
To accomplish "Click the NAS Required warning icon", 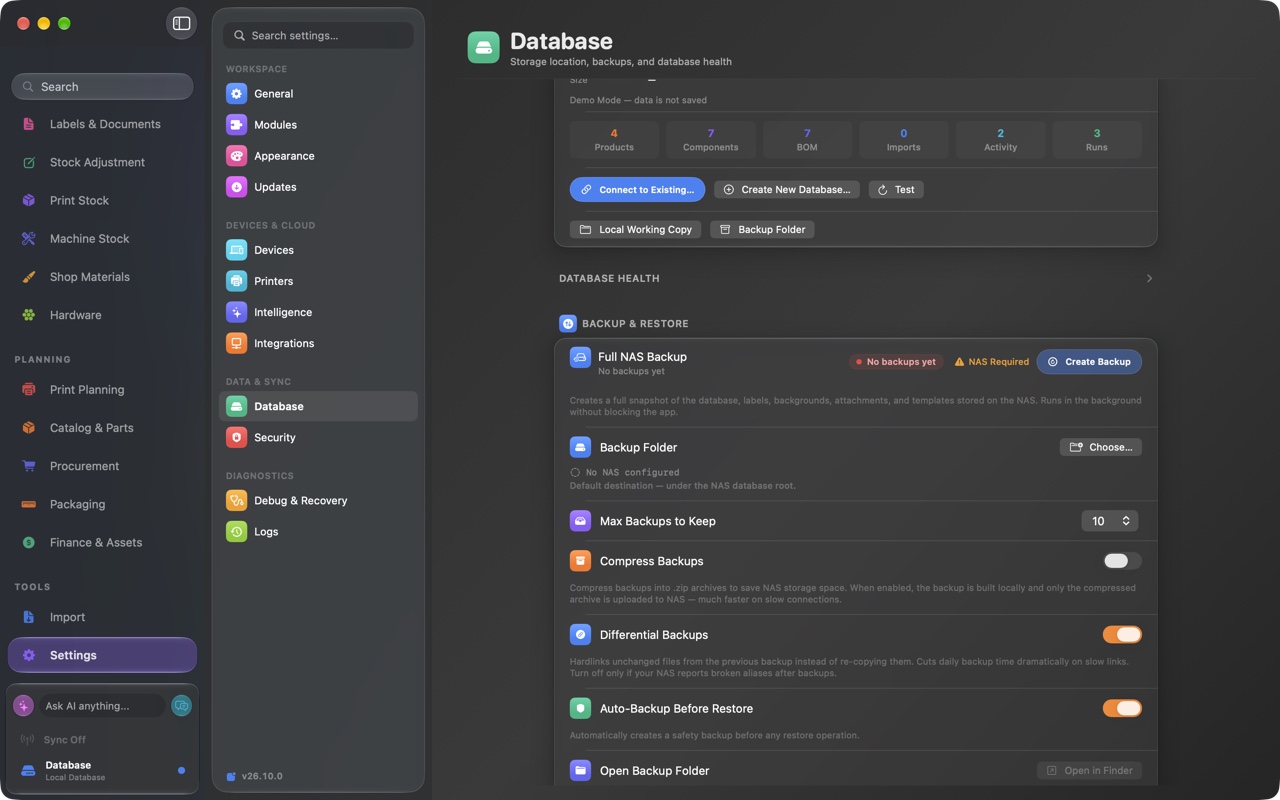I will [x=959, y=362].
